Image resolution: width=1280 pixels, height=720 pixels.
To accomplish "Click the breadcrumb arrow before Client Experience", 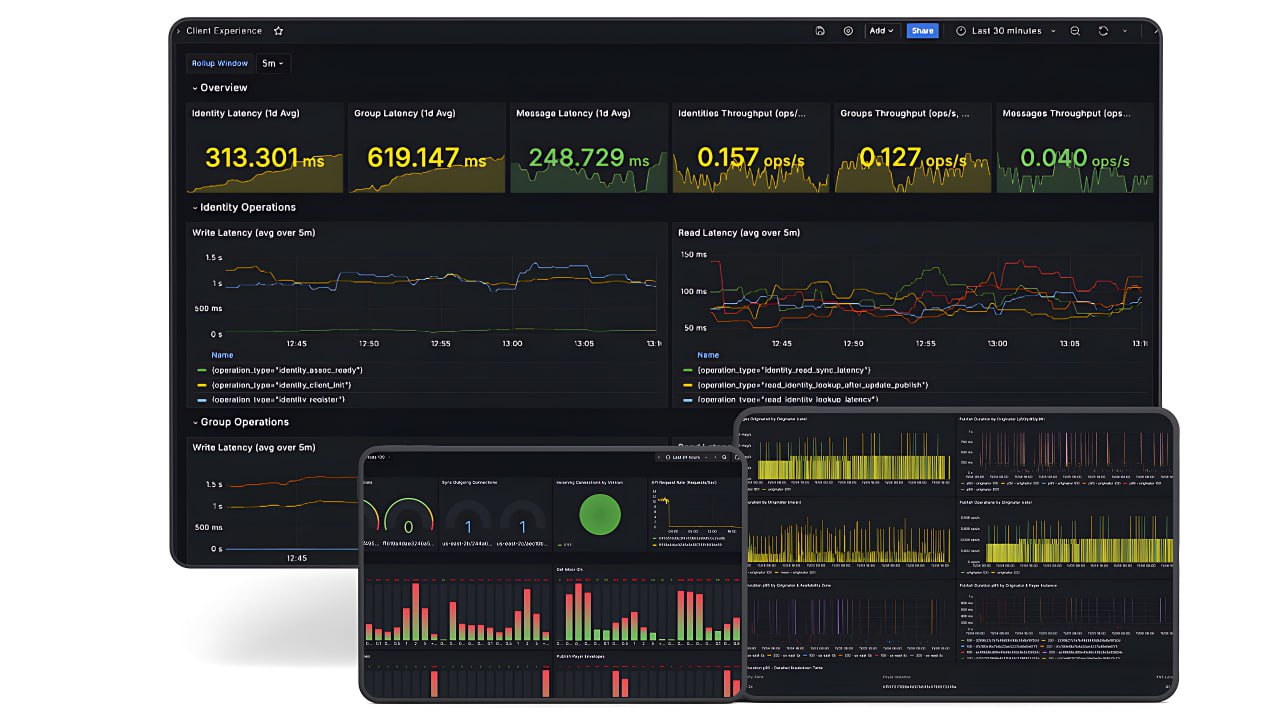I will point(178,31).
